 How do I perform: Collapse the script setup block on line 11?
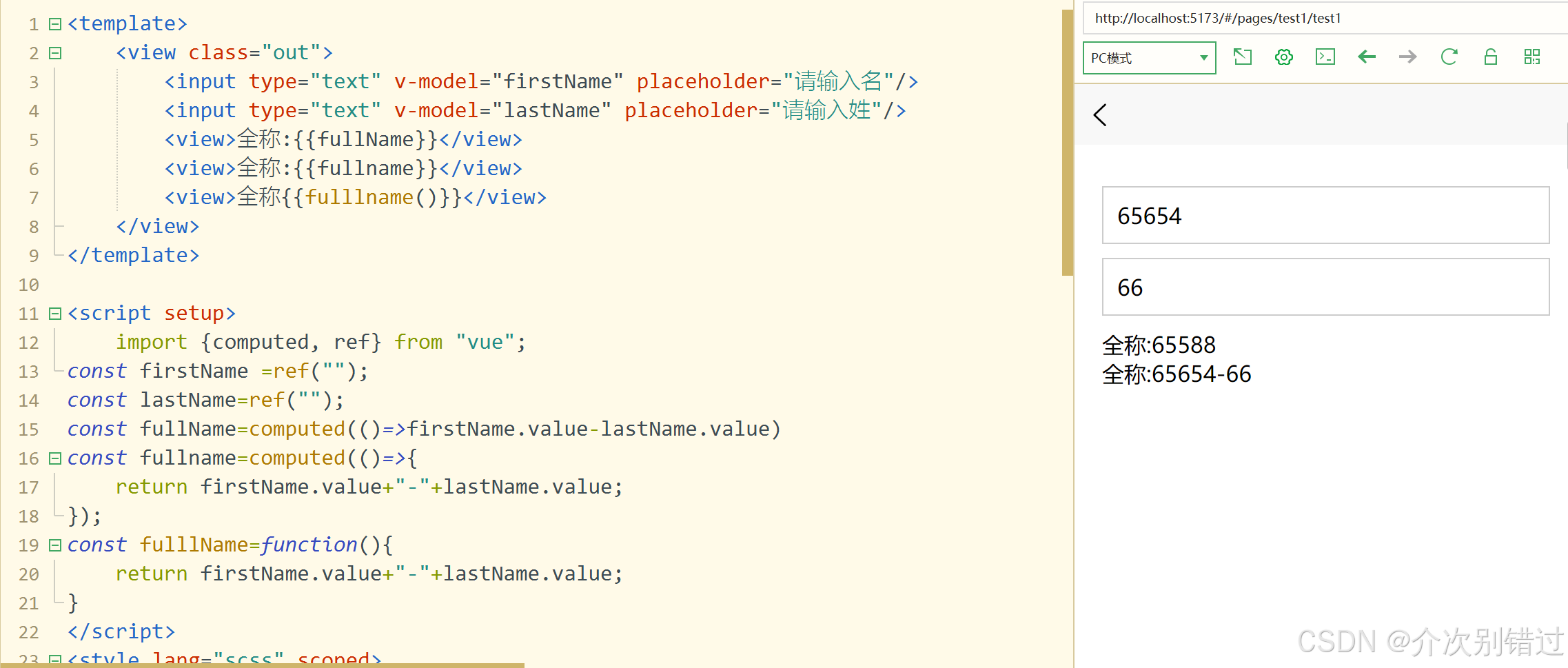55,314
